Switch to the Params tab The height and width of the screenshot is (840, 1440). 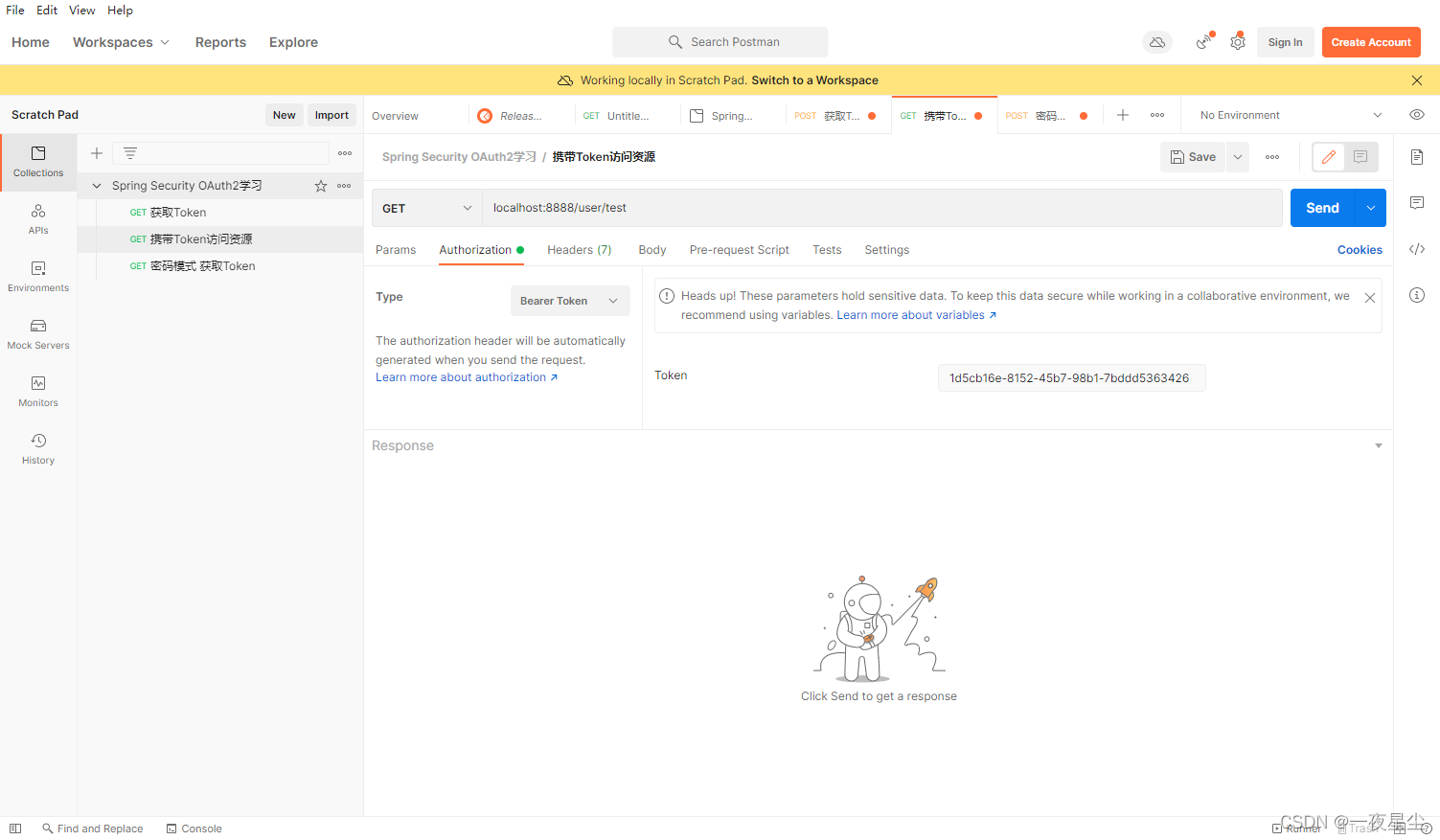396,250
